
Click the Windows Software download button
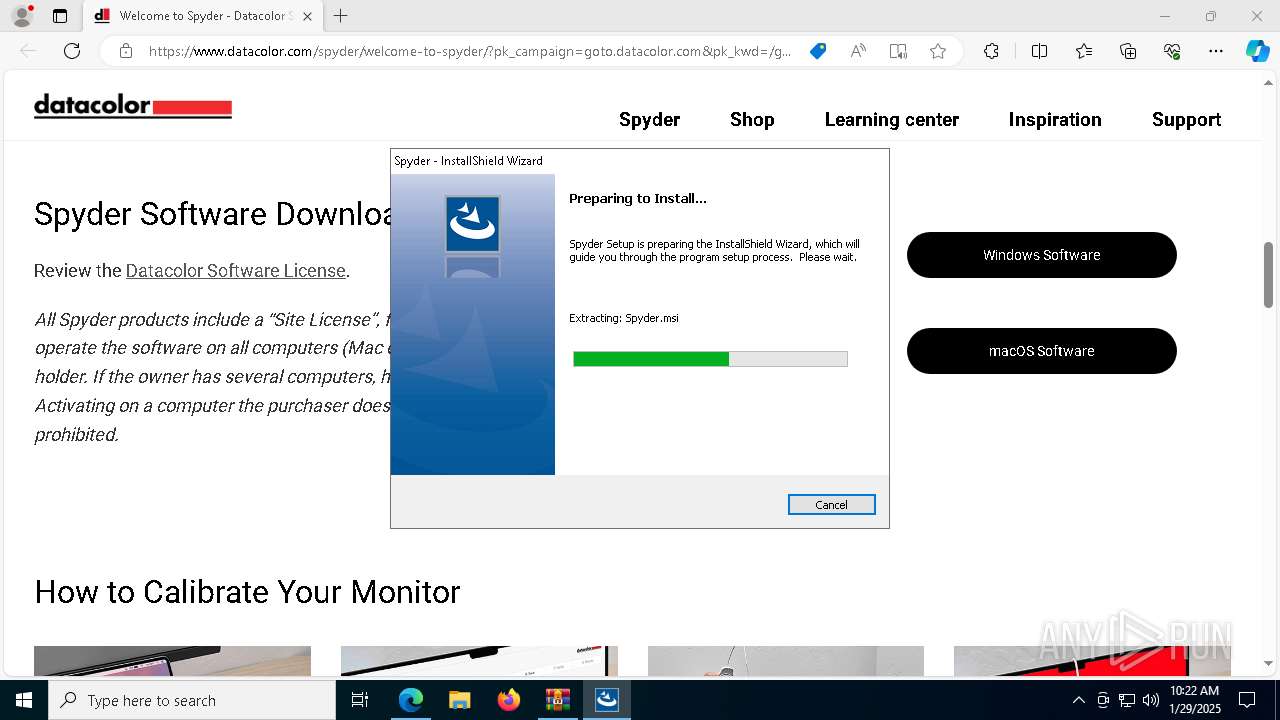(1042, 255)
